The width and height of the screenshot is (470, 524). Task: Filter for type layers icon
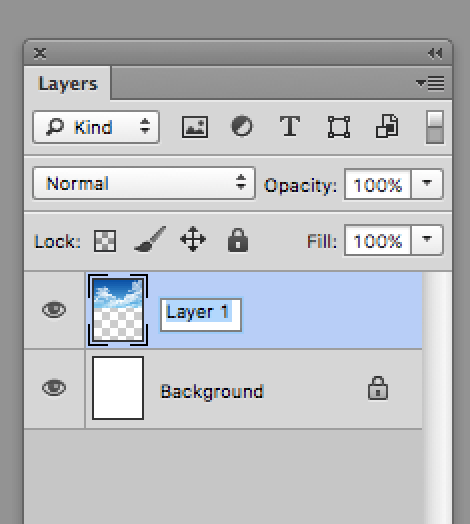(x=290, y=126)
